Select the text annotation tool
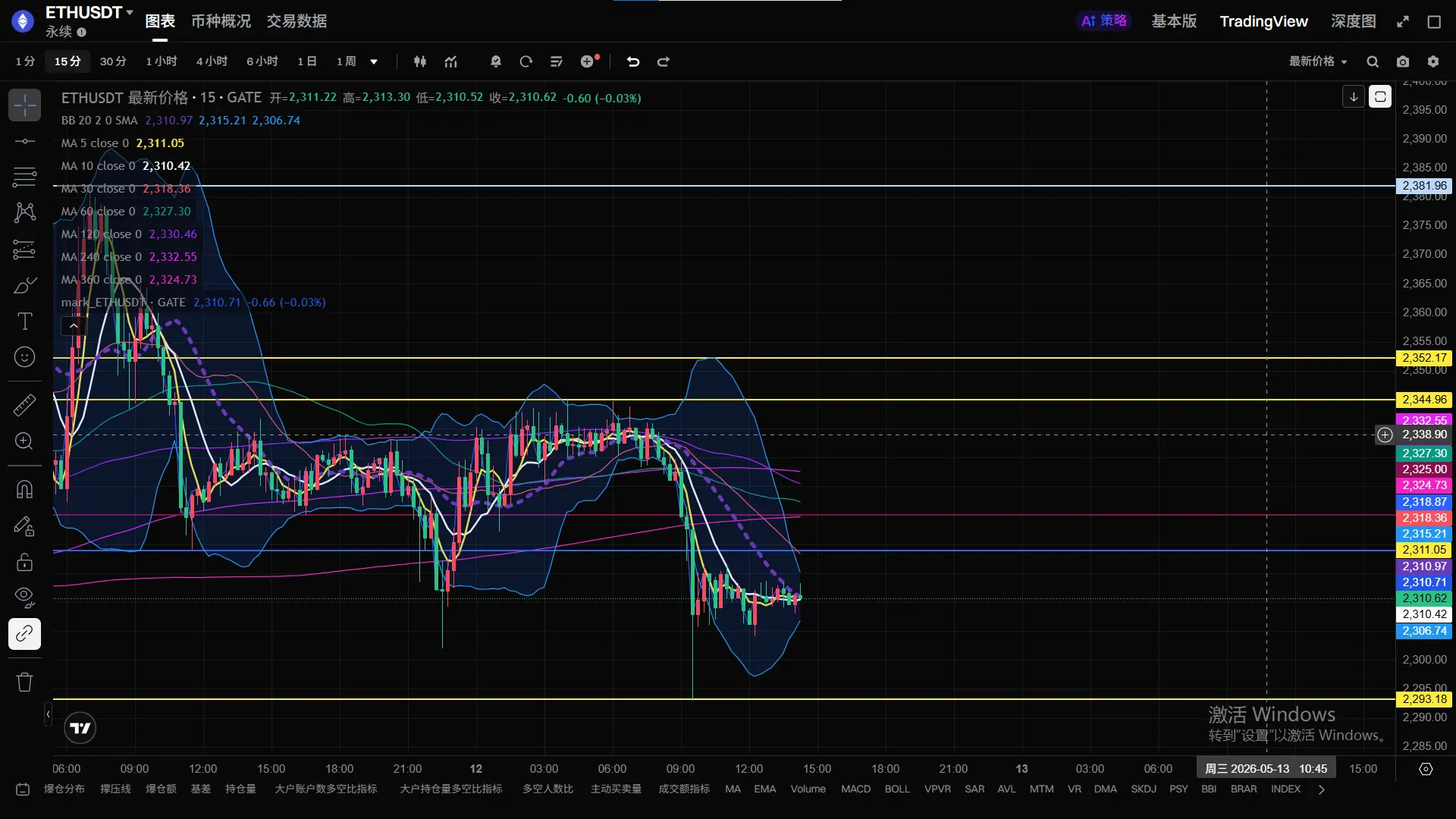 (24, 322)
